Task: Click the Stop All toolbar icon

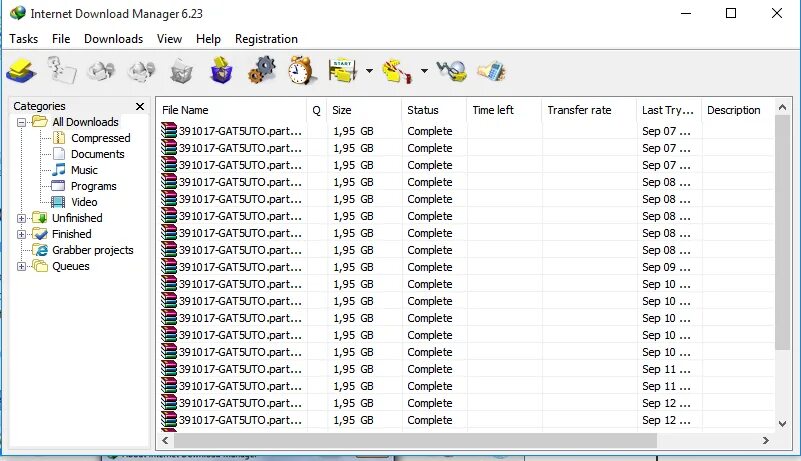Action: point(142,71)
